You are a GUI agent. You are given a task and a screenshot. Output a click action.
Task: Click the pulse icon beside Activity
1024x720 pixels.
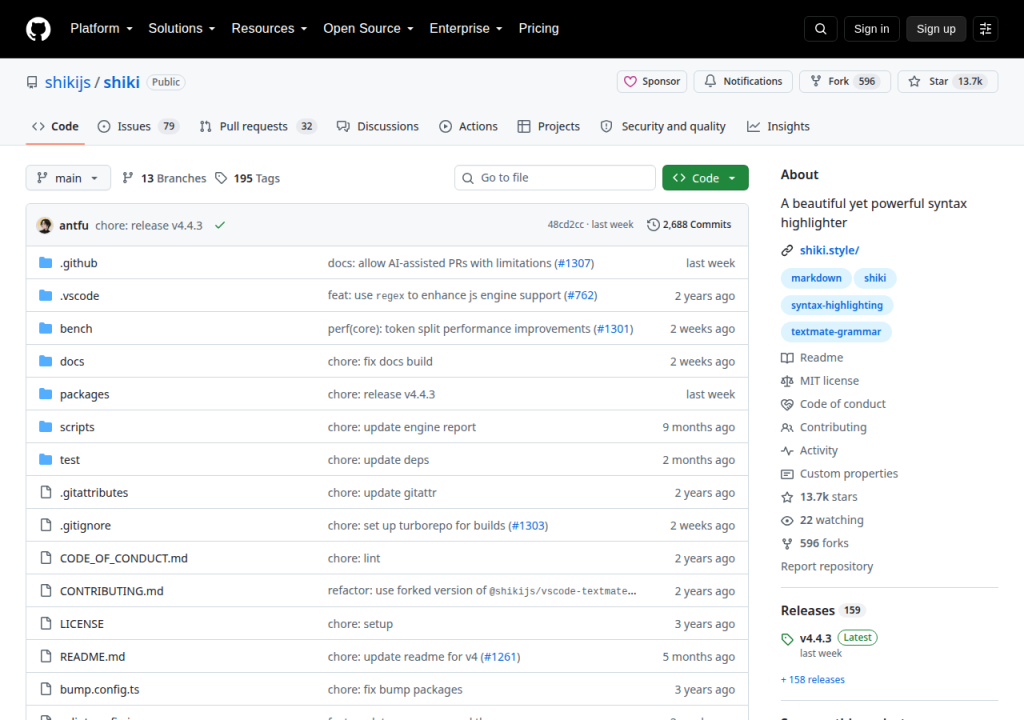coord(787,451)
